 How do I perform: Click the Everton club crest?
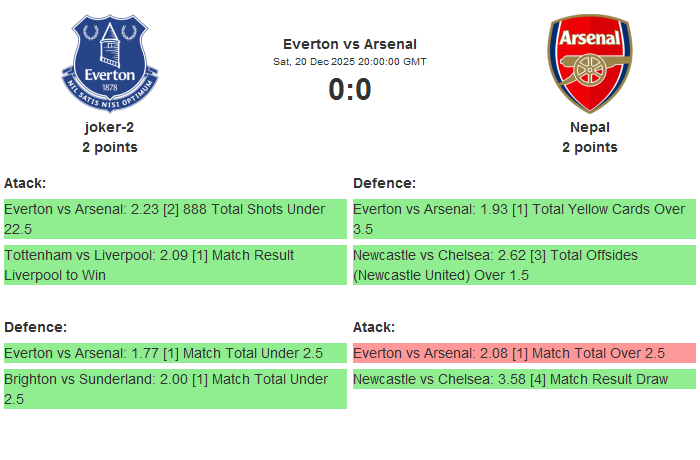[110, 63]
